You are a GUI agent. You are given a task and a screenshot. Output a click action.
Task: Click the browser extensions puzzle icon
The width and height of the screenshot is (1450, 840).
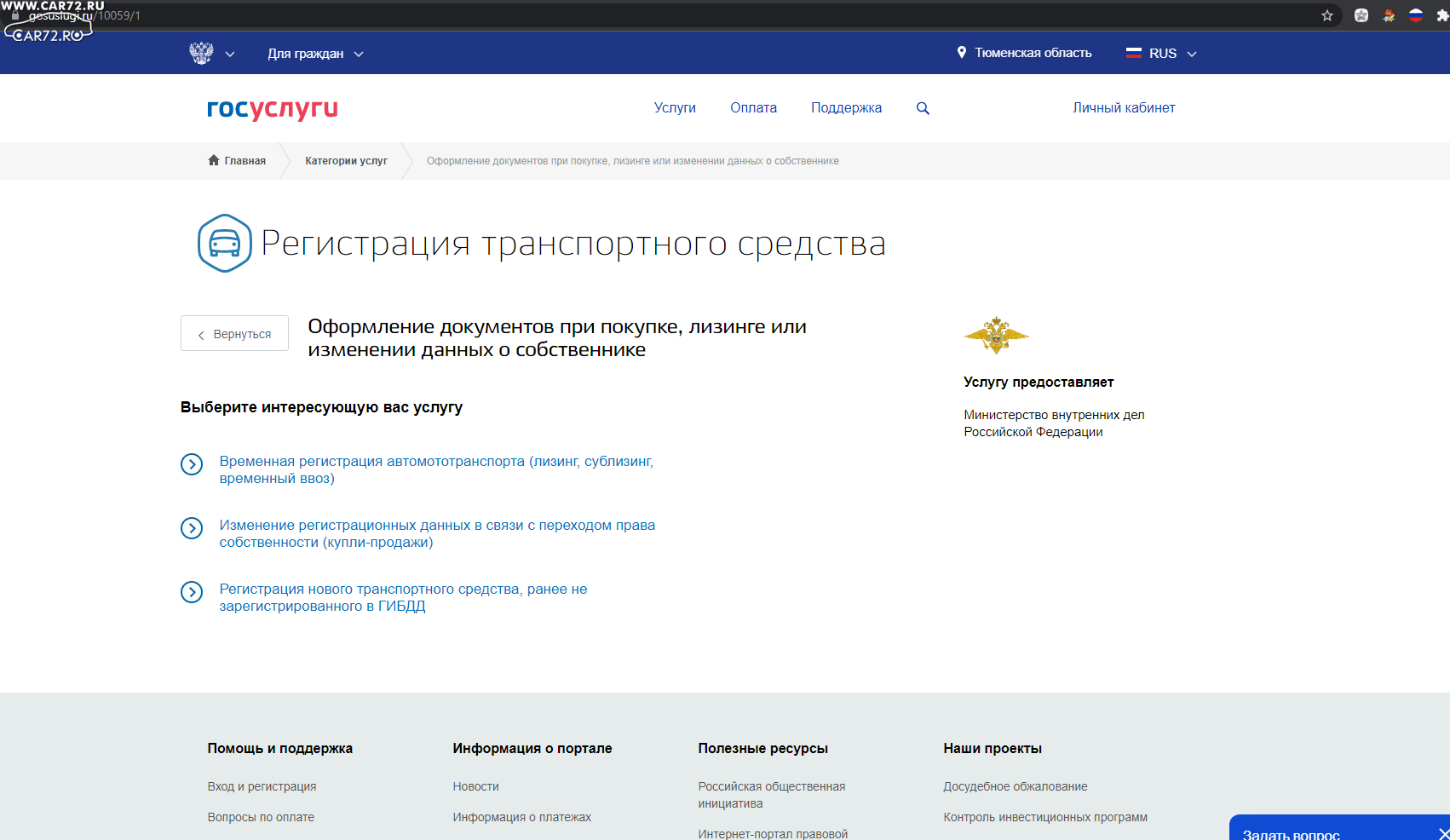(x=1442, y=15)
